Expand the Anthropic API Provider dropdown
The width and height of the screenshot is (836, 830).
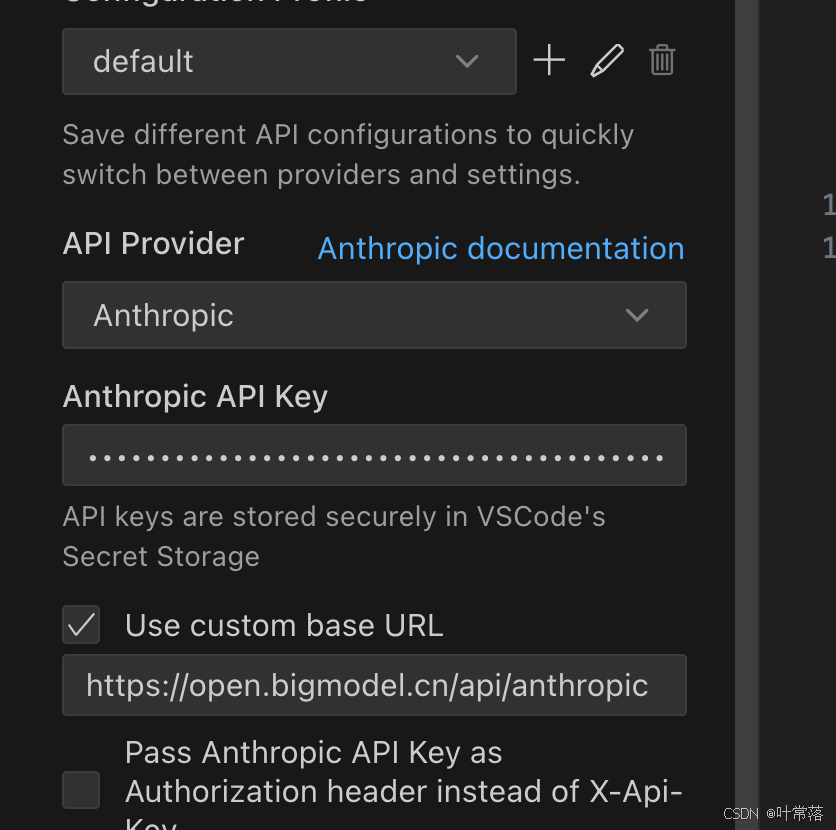click(374, 315)
